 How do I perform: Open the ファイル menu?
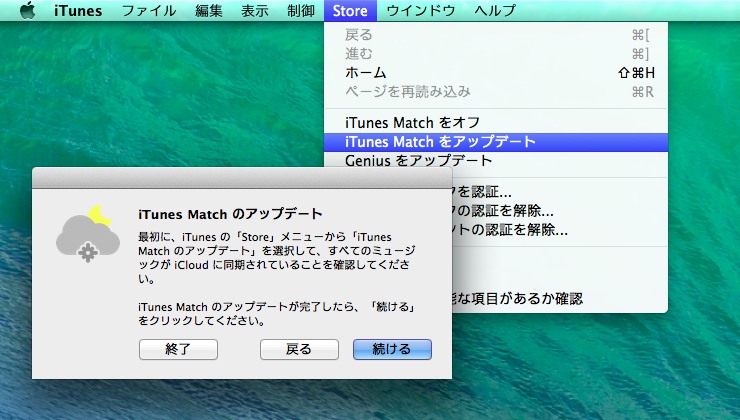point(149,10)
